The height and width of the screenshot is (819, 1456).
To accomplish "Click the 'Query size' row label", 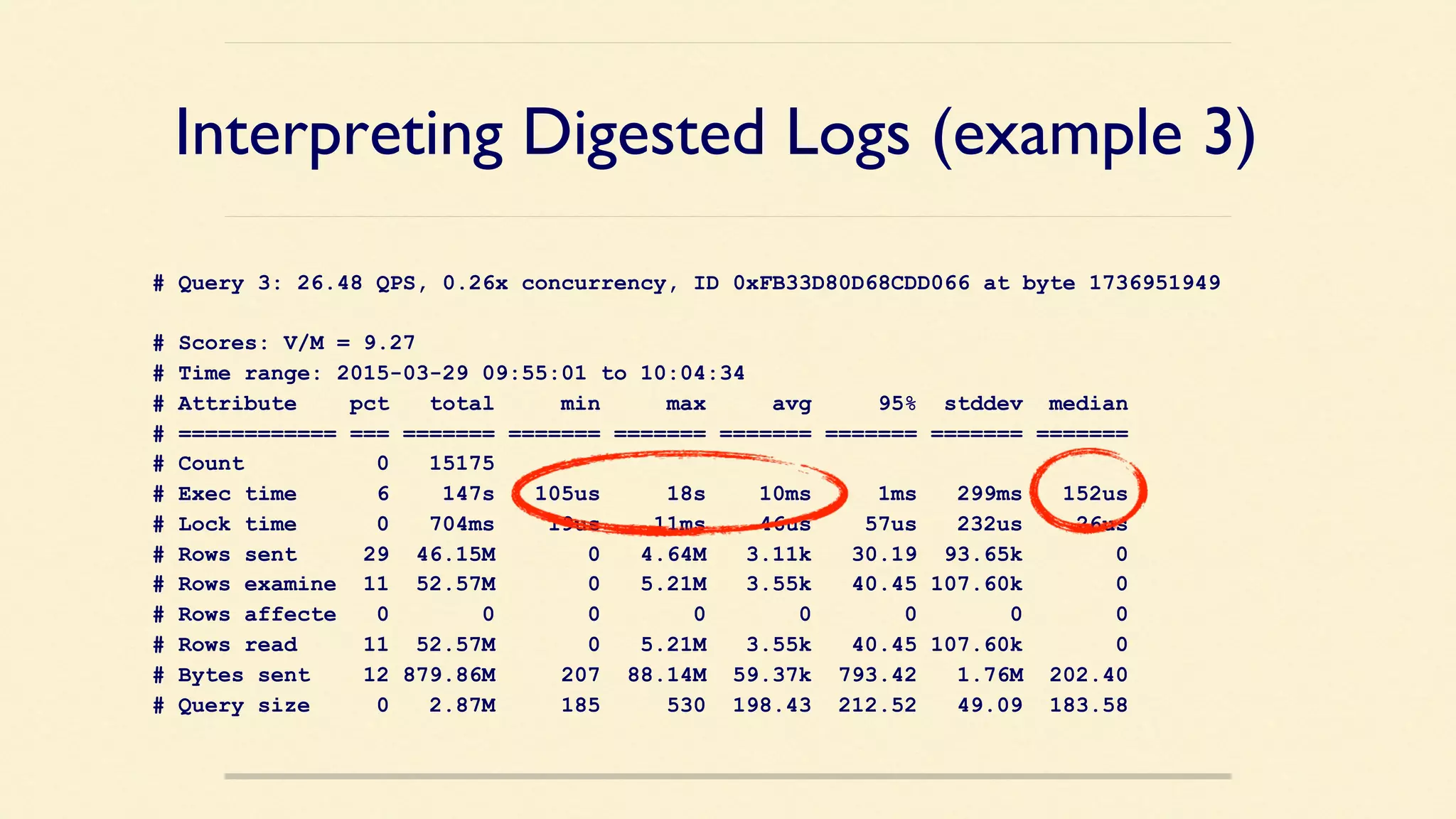I will tap(244, 706).
